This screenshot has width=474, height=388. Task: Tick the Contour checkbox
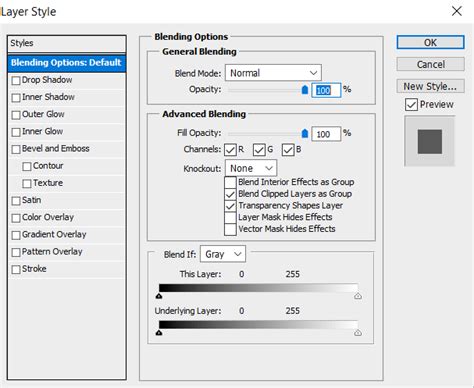point(27,166)
